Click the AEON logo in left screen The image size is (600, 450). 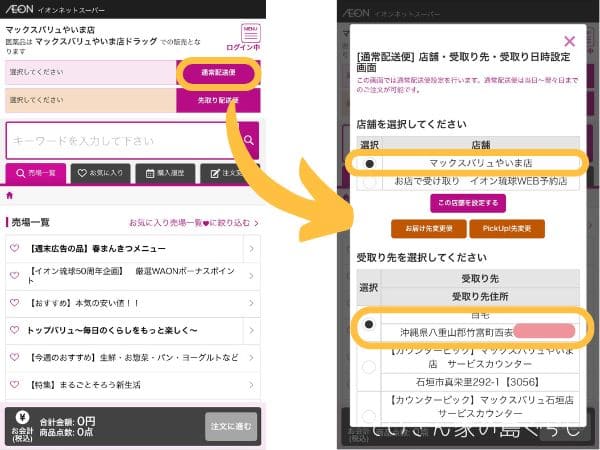(19, 9)
